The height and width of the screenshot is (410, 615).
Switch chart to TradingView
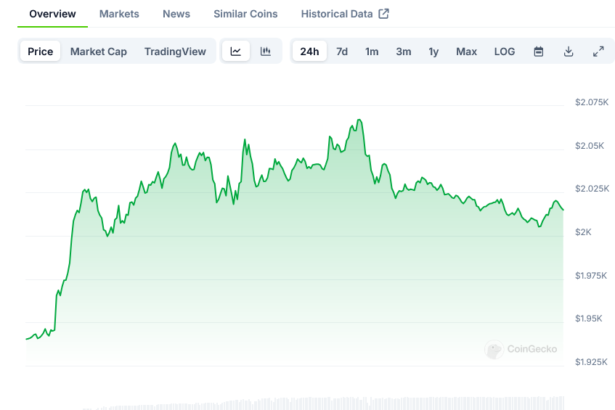click(174, 52)
